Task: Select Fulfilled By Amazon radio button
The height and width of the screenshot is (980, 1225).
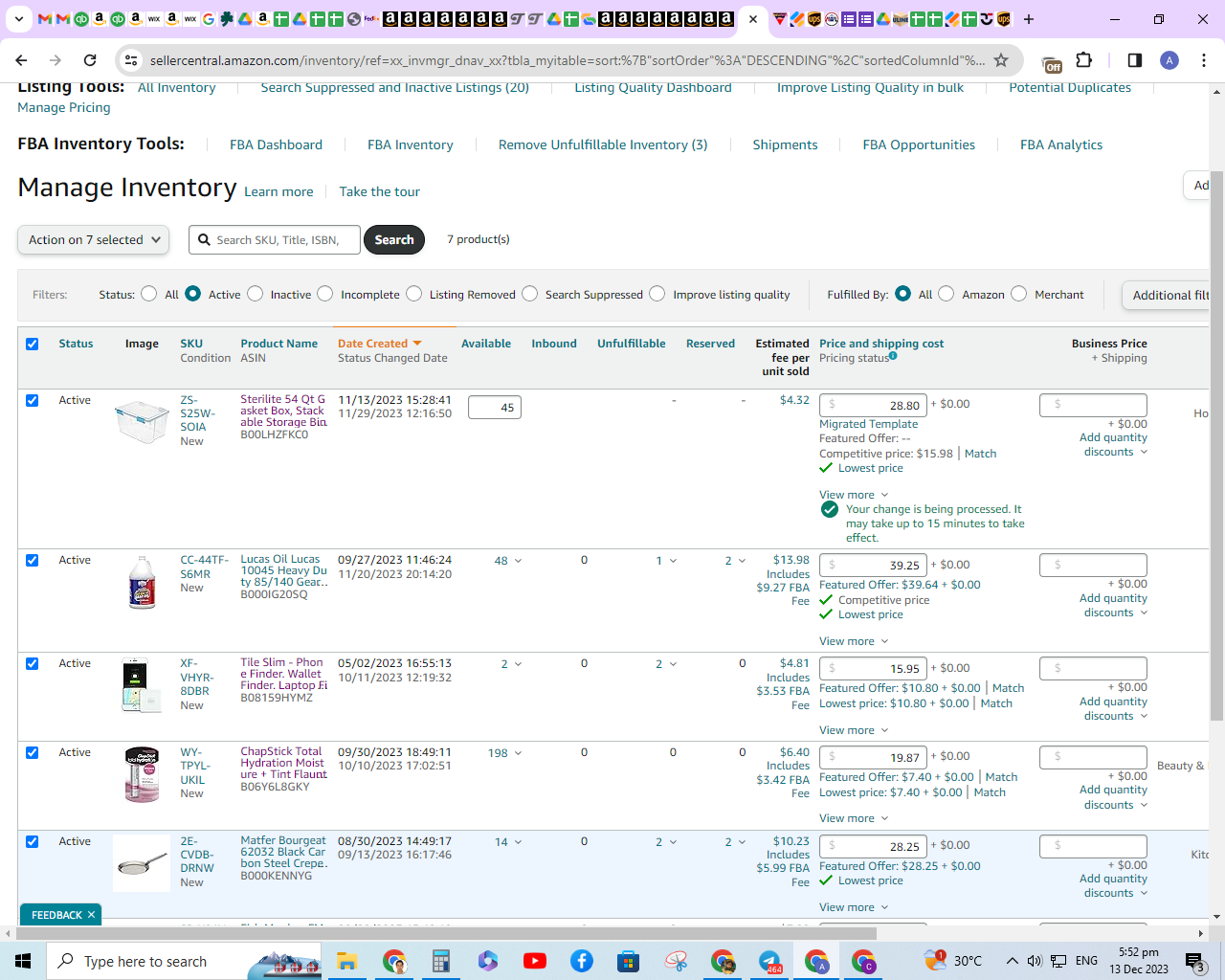Action: pos(947,294)
